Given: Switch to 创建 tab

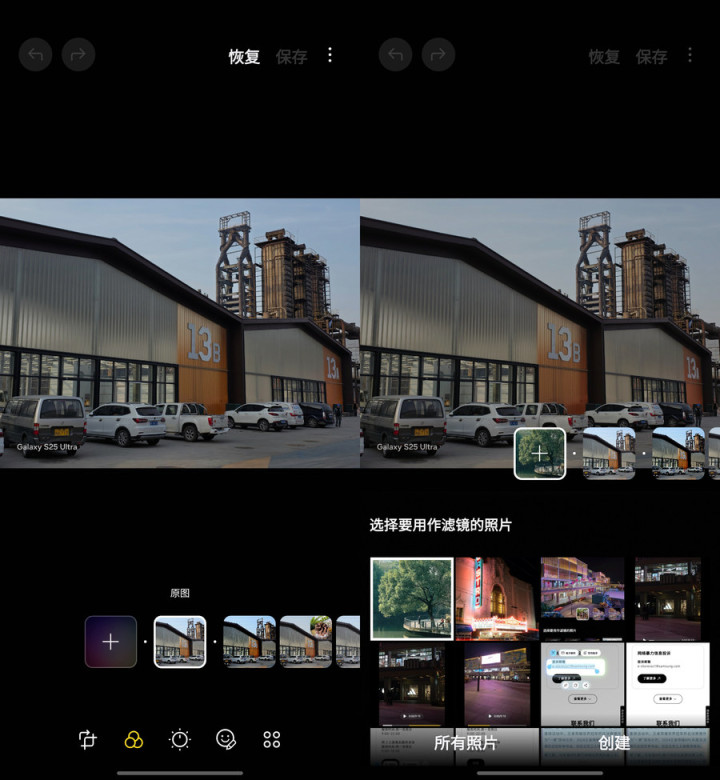Looking at the screenshot, I should click(x=614, y=743).
